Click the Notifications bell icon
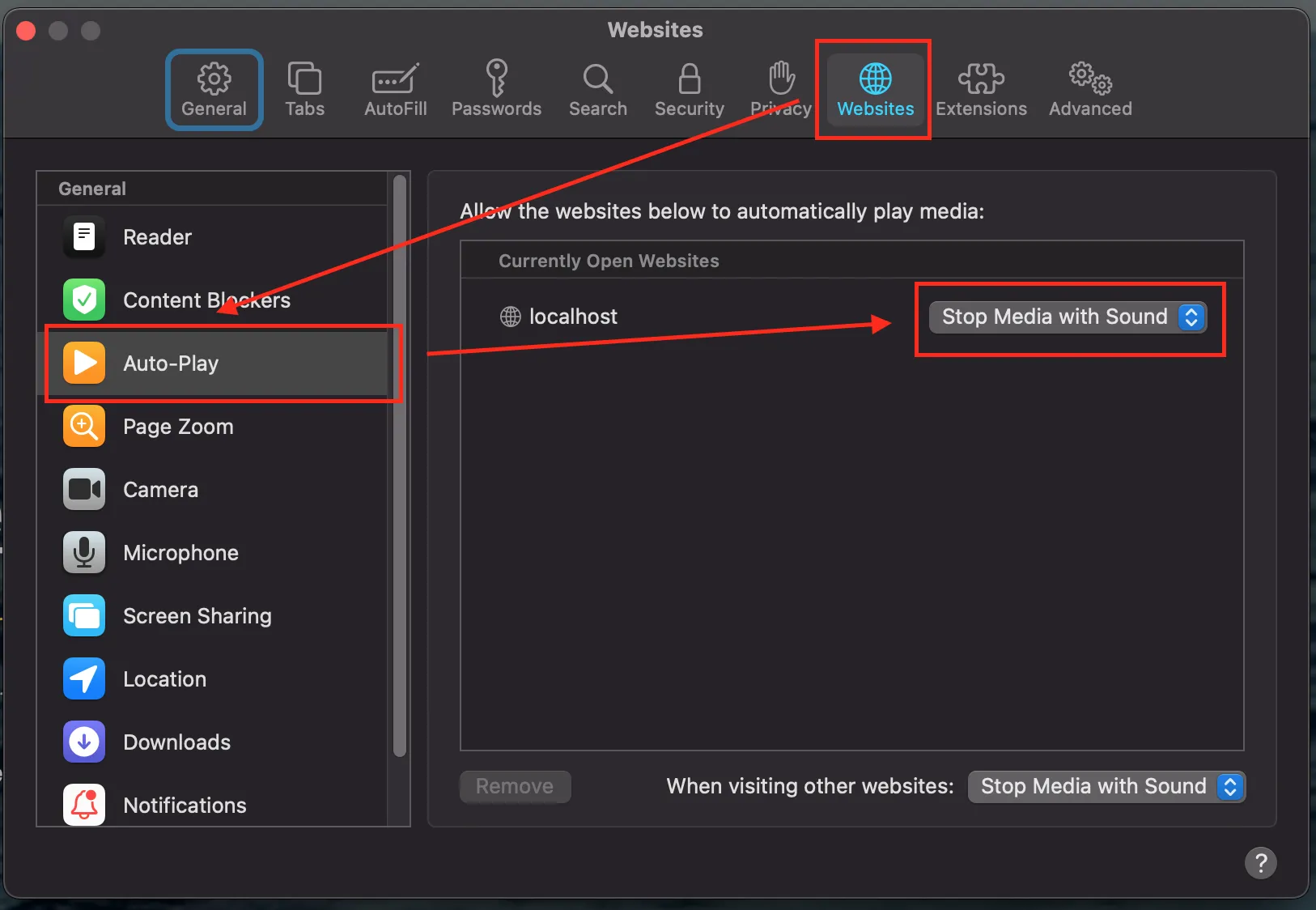Image resolution: width=1316 pixels, height=910 pixels. tap(84, 806)
